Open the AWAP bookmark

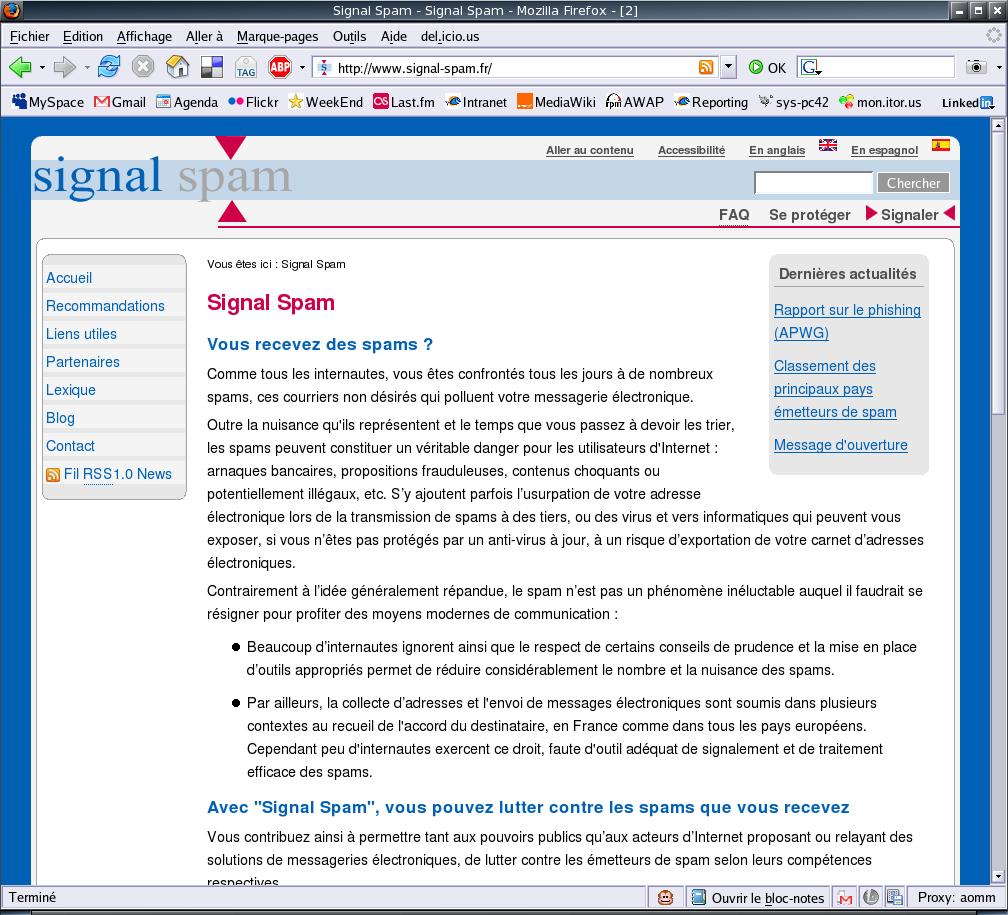click(x=634, y=102)
